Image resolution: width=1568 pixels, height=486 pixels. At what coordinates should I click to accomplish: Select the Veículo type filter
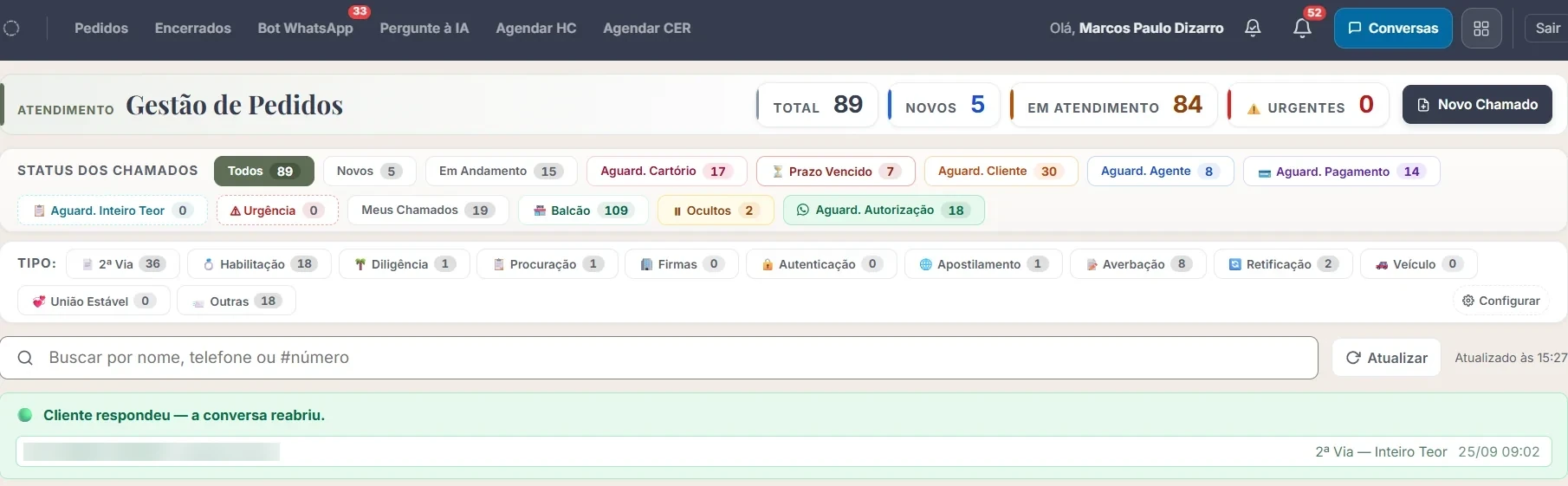tap(1418, 263)
